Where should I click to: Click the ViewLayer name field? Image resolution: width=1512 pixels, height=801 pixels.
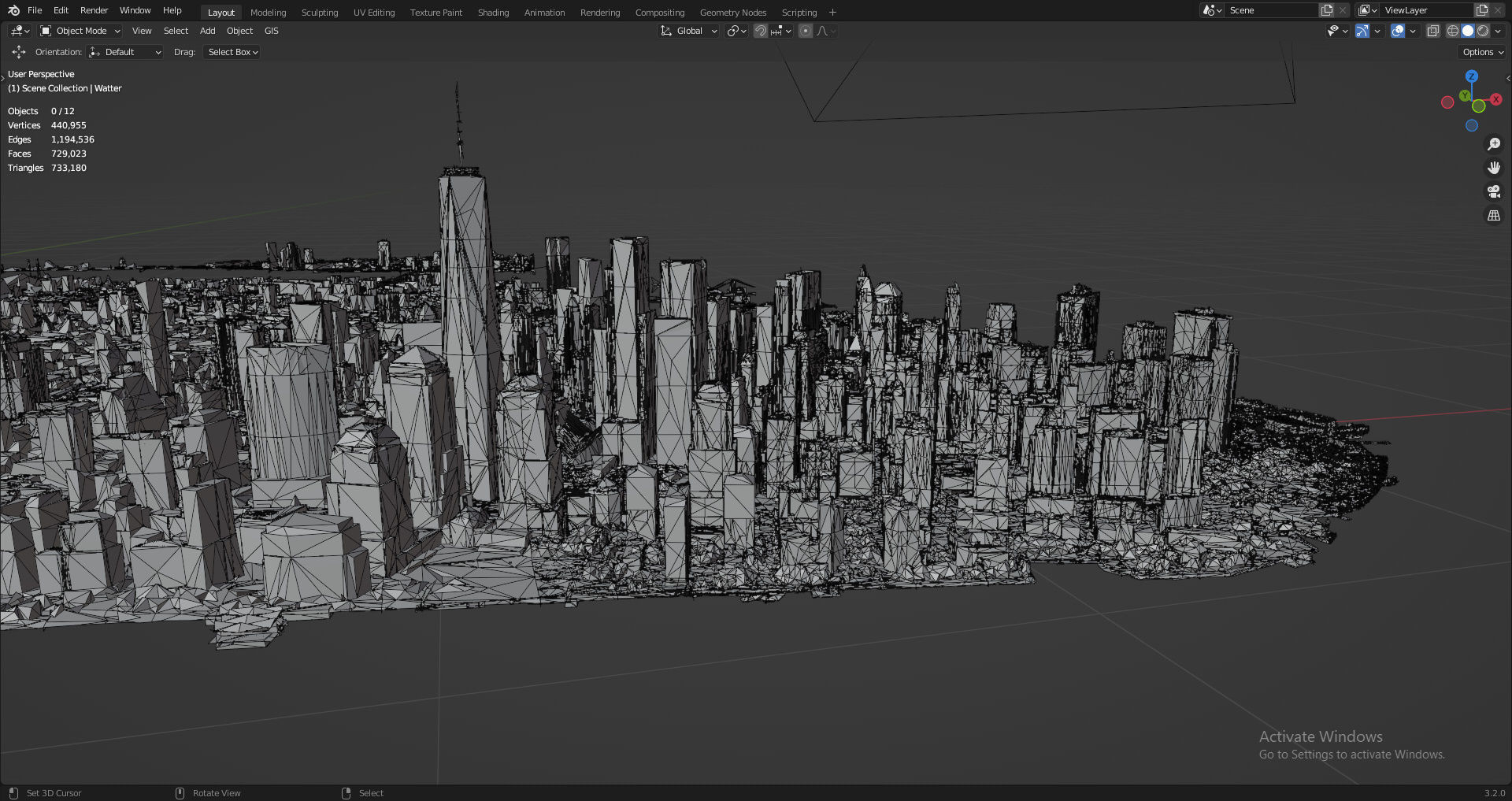click(1427, 10)
